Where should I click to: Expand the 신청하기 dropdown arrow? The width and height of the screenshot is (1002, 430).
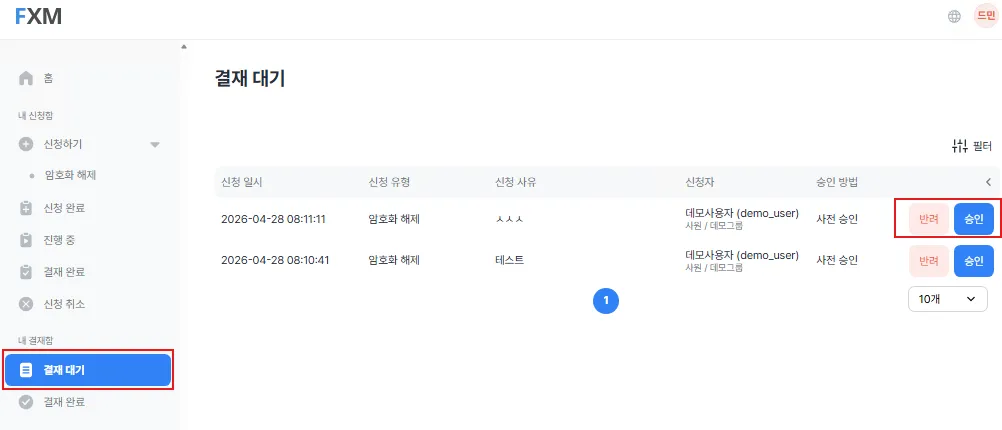[155, 145]
